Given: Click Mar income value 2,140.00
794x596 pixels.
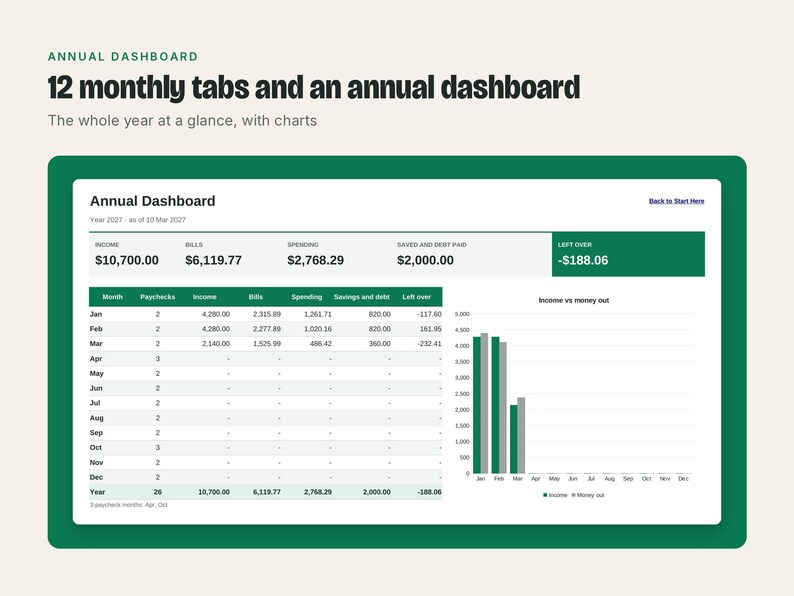Looking at the screenshot, I should (216, 343).
